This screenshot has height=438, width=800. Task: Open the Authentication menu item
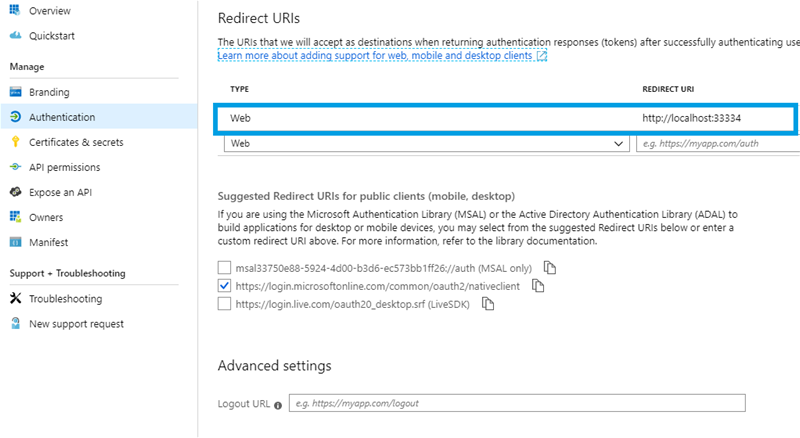(x=62, y=117)
